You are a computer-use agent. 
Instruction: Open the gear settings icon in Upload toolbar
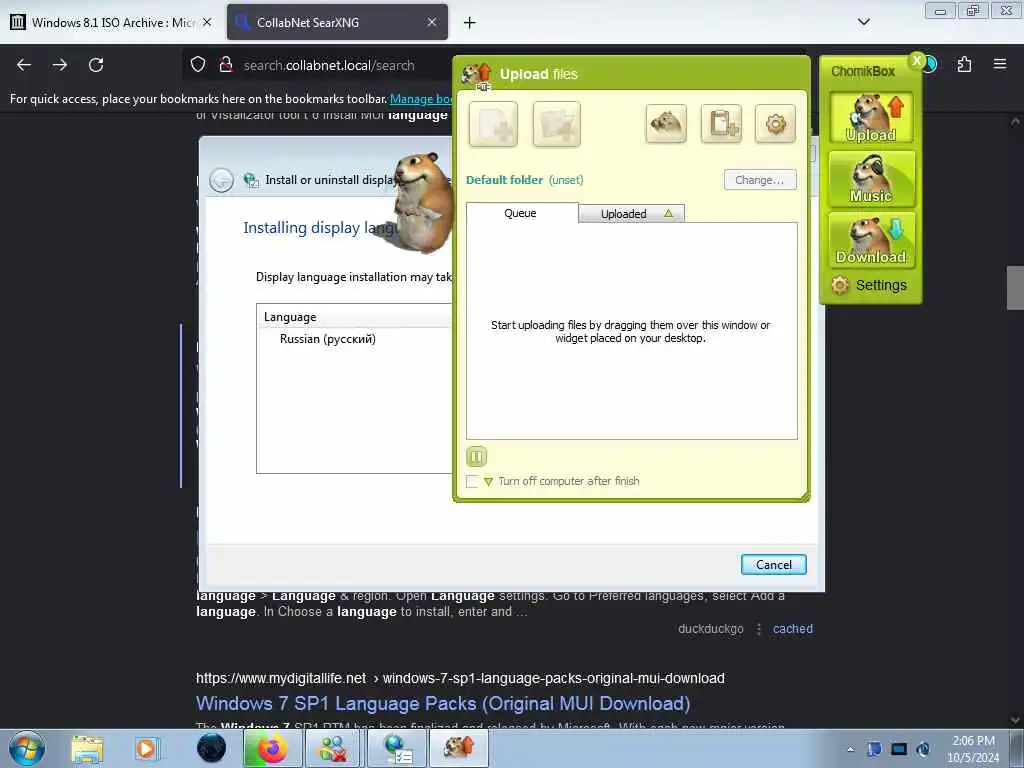776,123
